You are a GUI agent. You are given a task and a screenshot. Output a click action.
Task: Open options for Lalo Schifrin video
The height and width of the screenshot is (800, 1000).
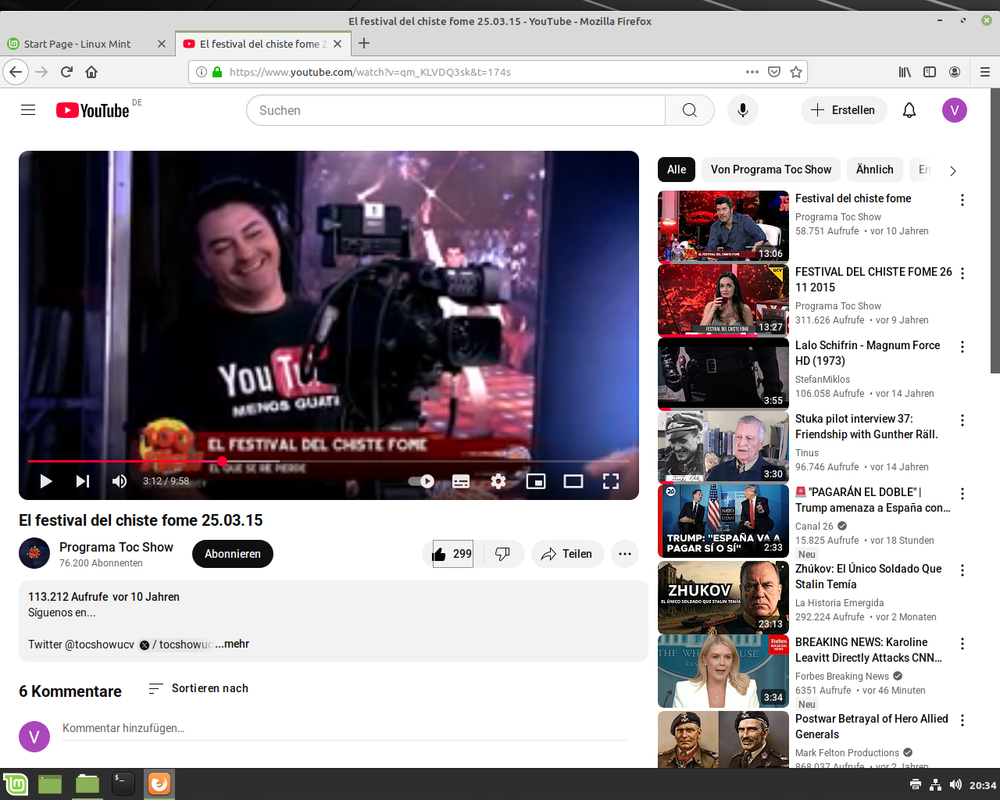pos(962,346)
